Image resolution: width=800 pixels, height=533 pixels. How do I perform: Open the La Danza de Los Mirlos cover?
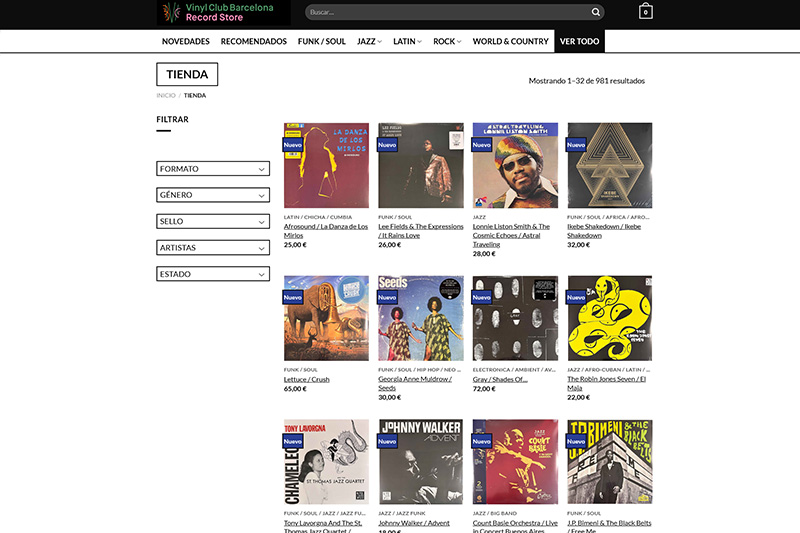point(327,165)
